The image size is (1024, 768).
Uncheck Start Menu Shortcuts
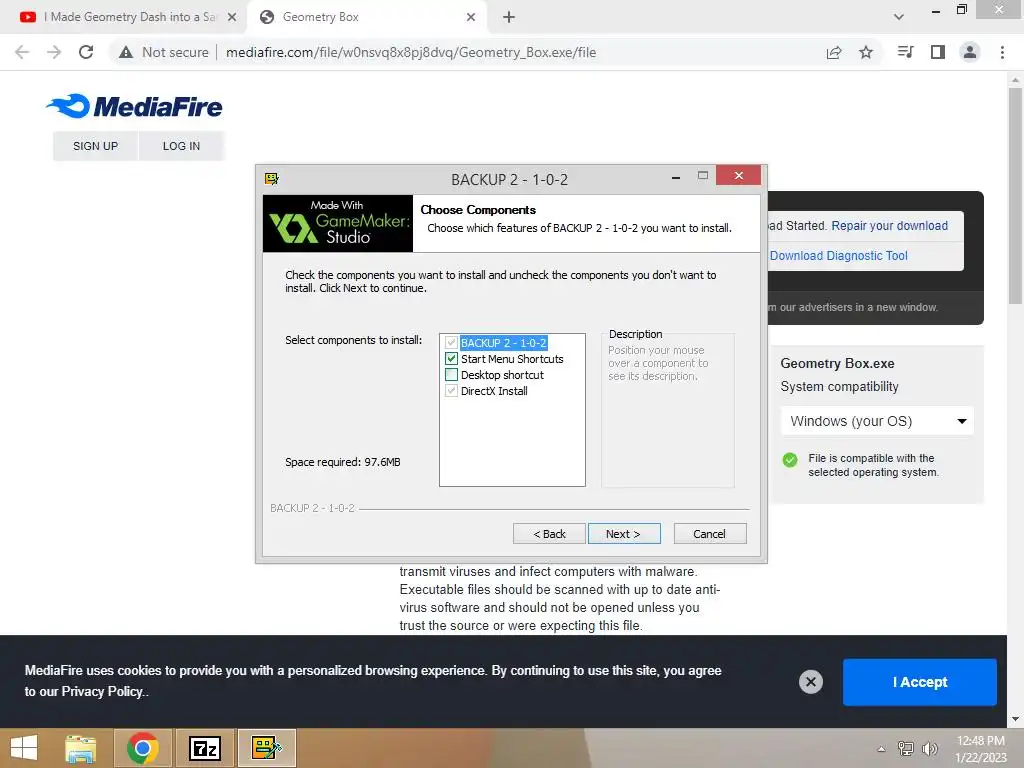click(x=451, y=359)
